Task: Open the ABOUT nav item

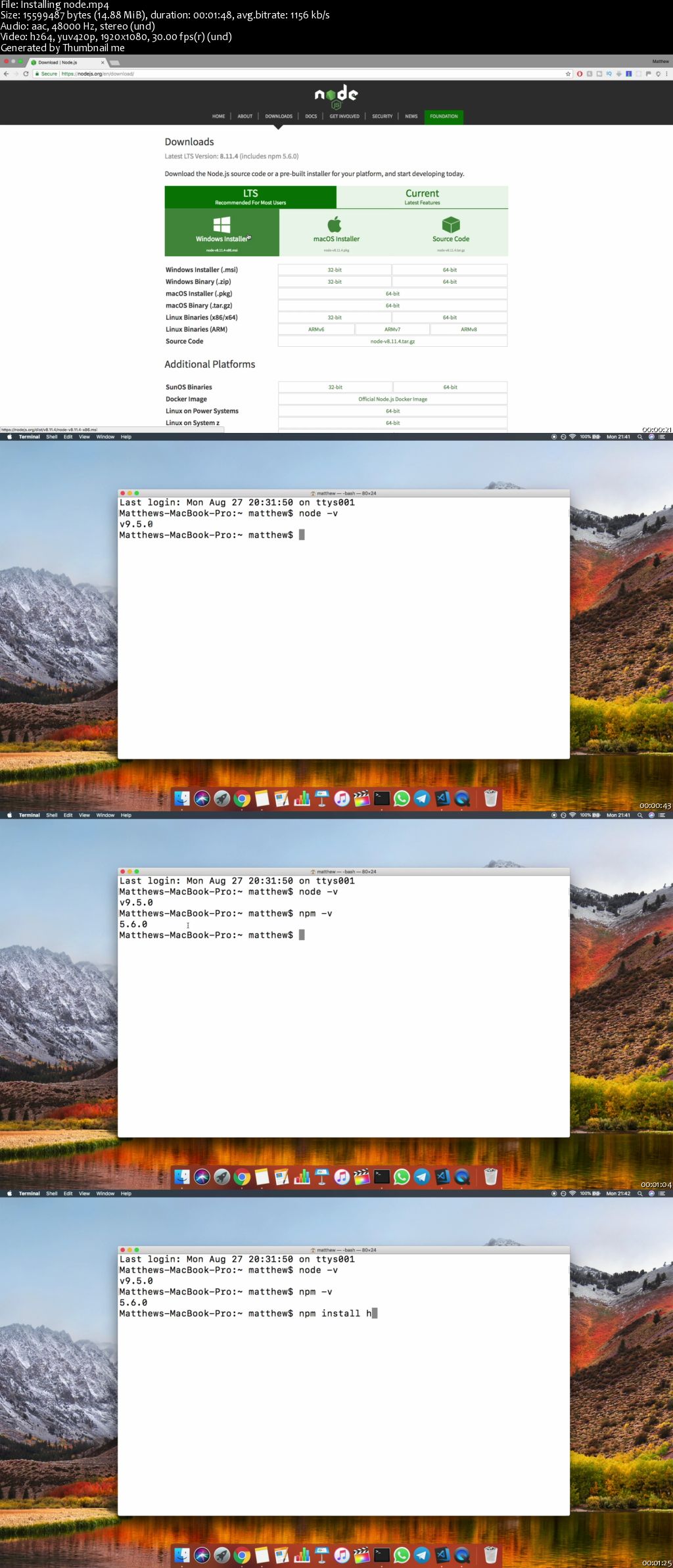Action: click(245, 116)
